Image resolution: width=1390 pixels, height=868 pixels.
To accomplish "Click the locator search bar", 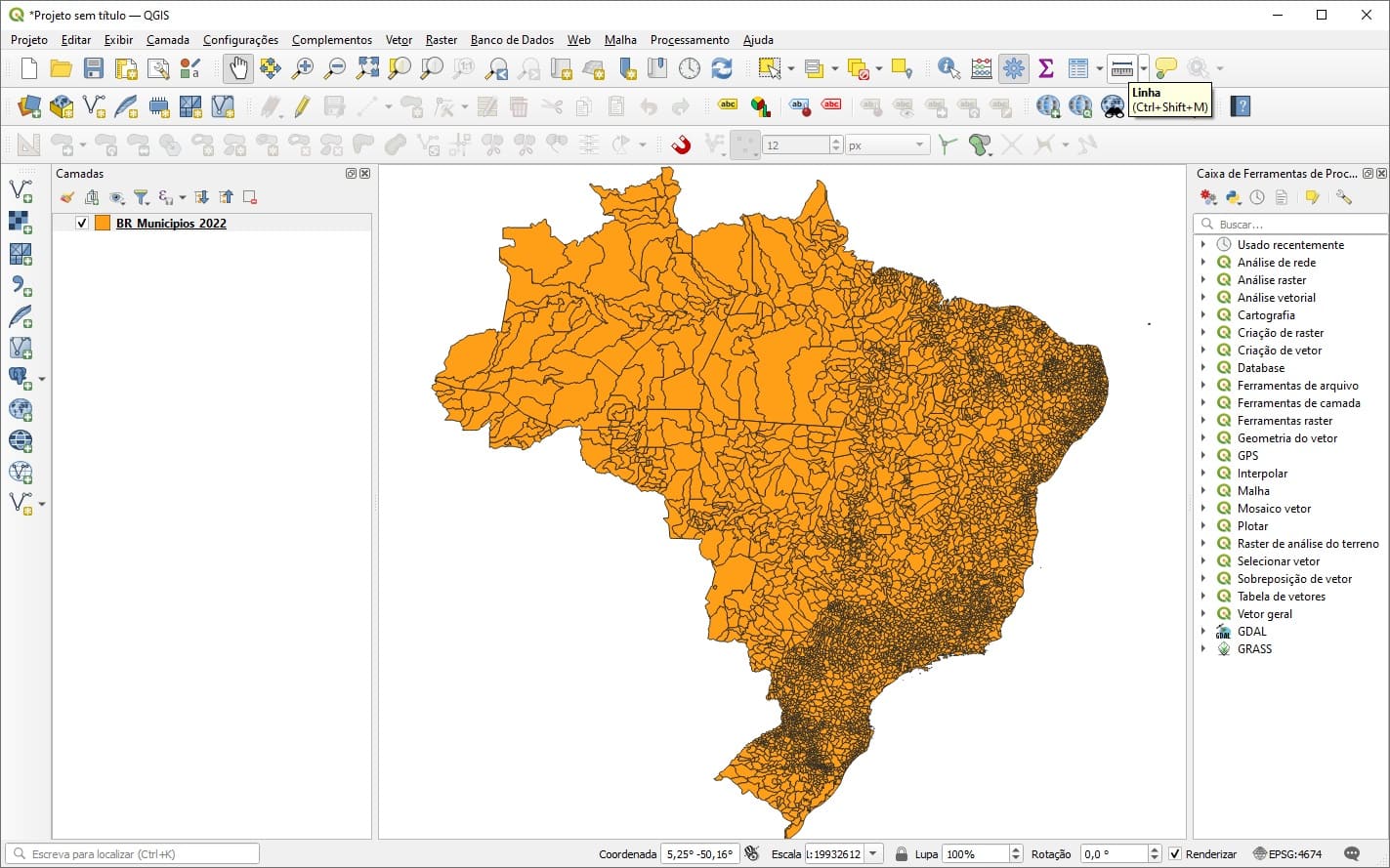I will click(133, 854).
